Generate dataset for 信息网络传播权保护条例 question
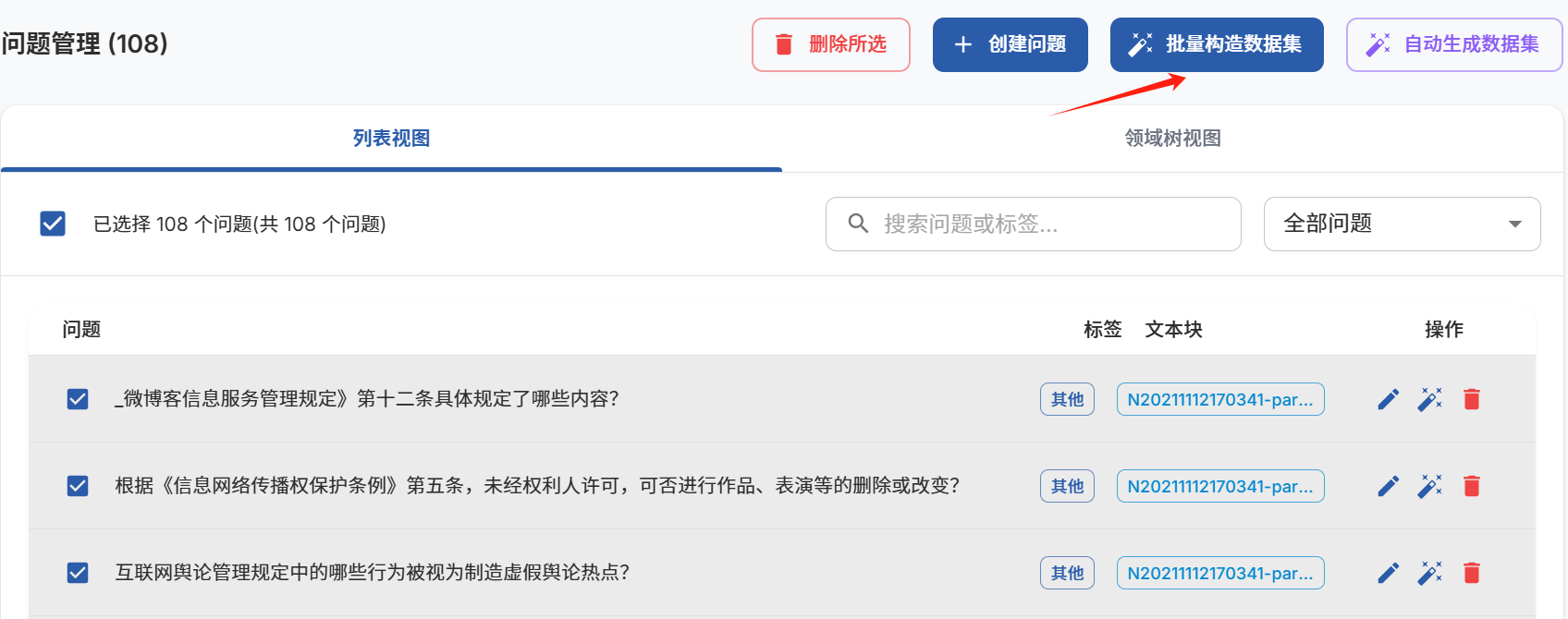Image resolution: width=1568 pixels, height=619 pixels. (1429, 486)
